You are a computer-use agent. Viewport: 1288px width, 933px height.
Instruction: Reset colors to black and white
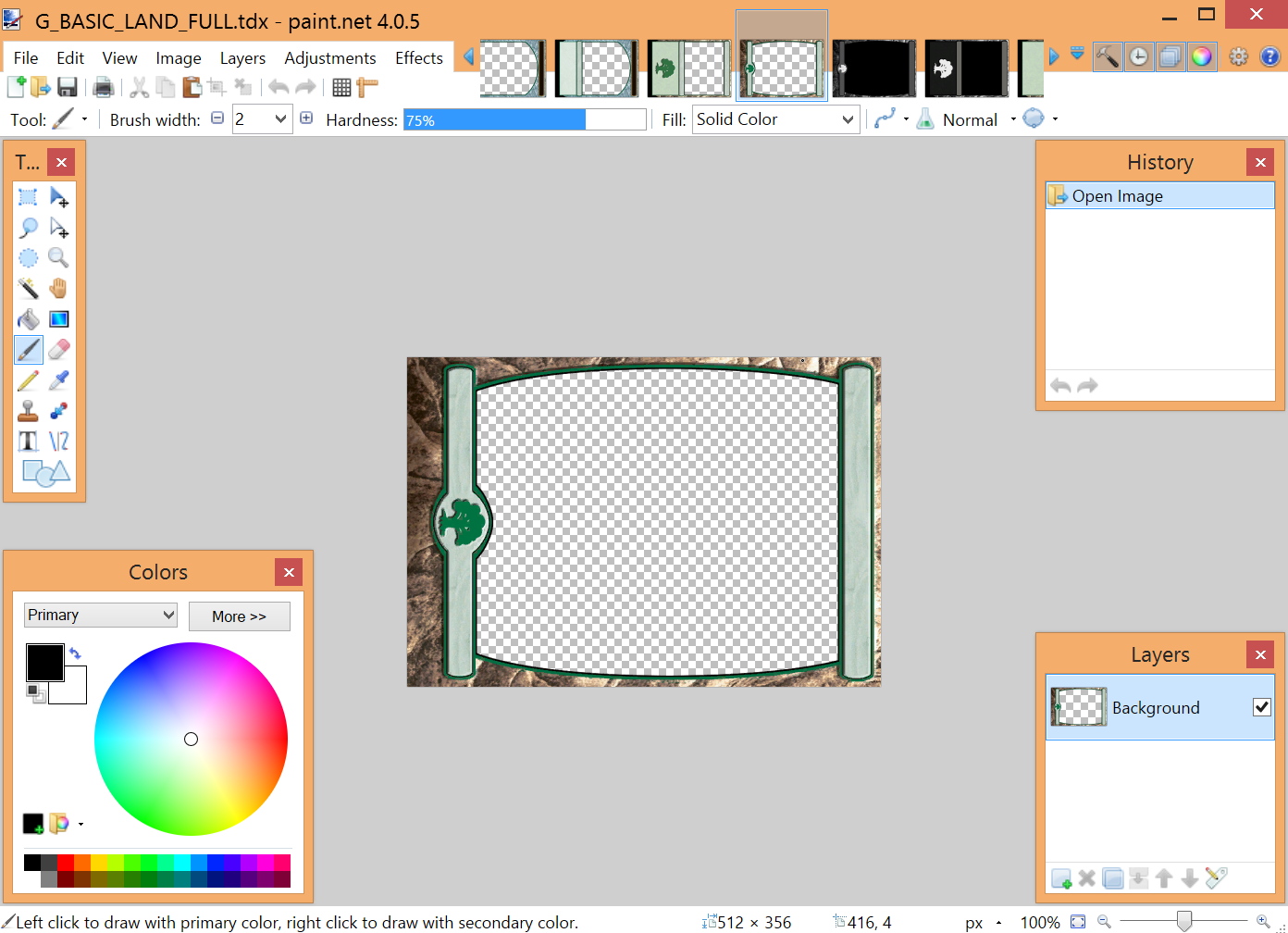tap(35, 692)
